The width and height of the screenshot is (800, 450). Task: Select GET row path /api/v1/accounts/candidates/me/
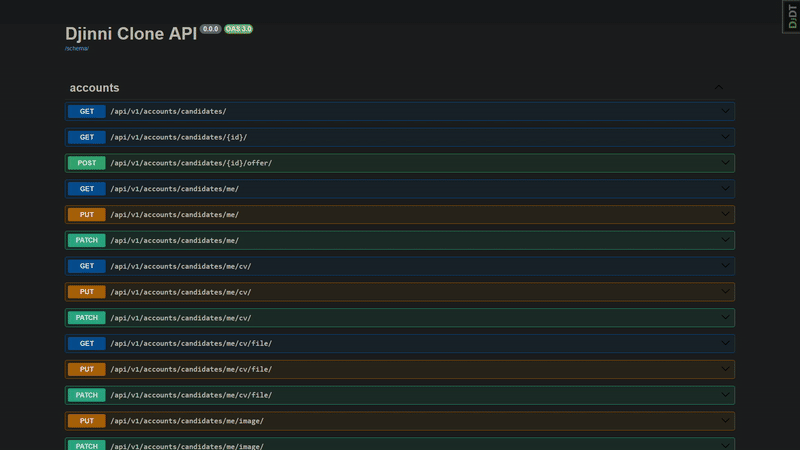click(x=174, y=189)
